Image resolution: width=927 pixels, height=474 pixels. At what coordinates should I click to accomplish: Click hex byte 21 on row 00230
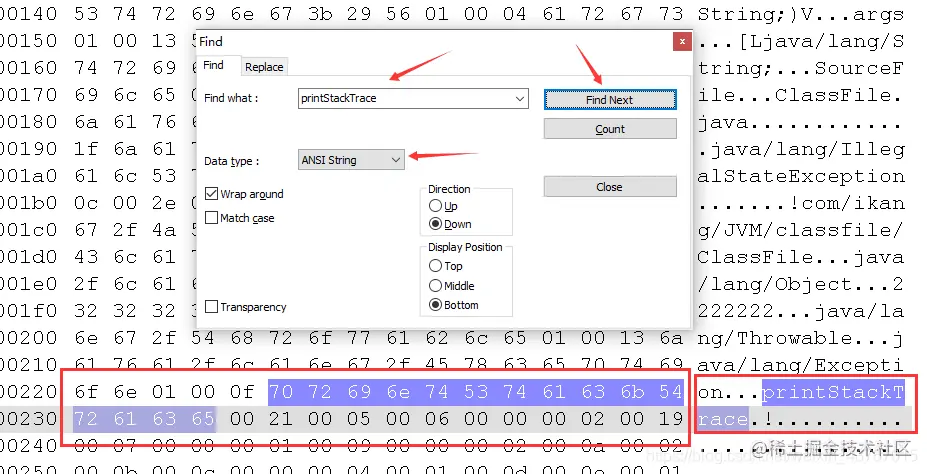coord(281,419)
